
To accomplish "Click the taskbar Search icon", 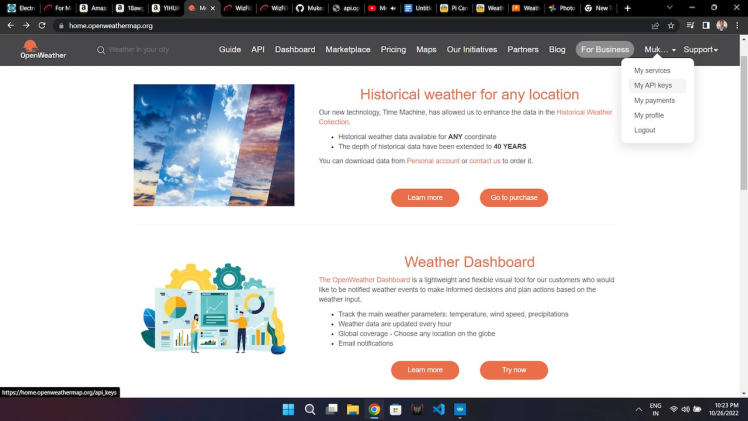I will point(310,409).
